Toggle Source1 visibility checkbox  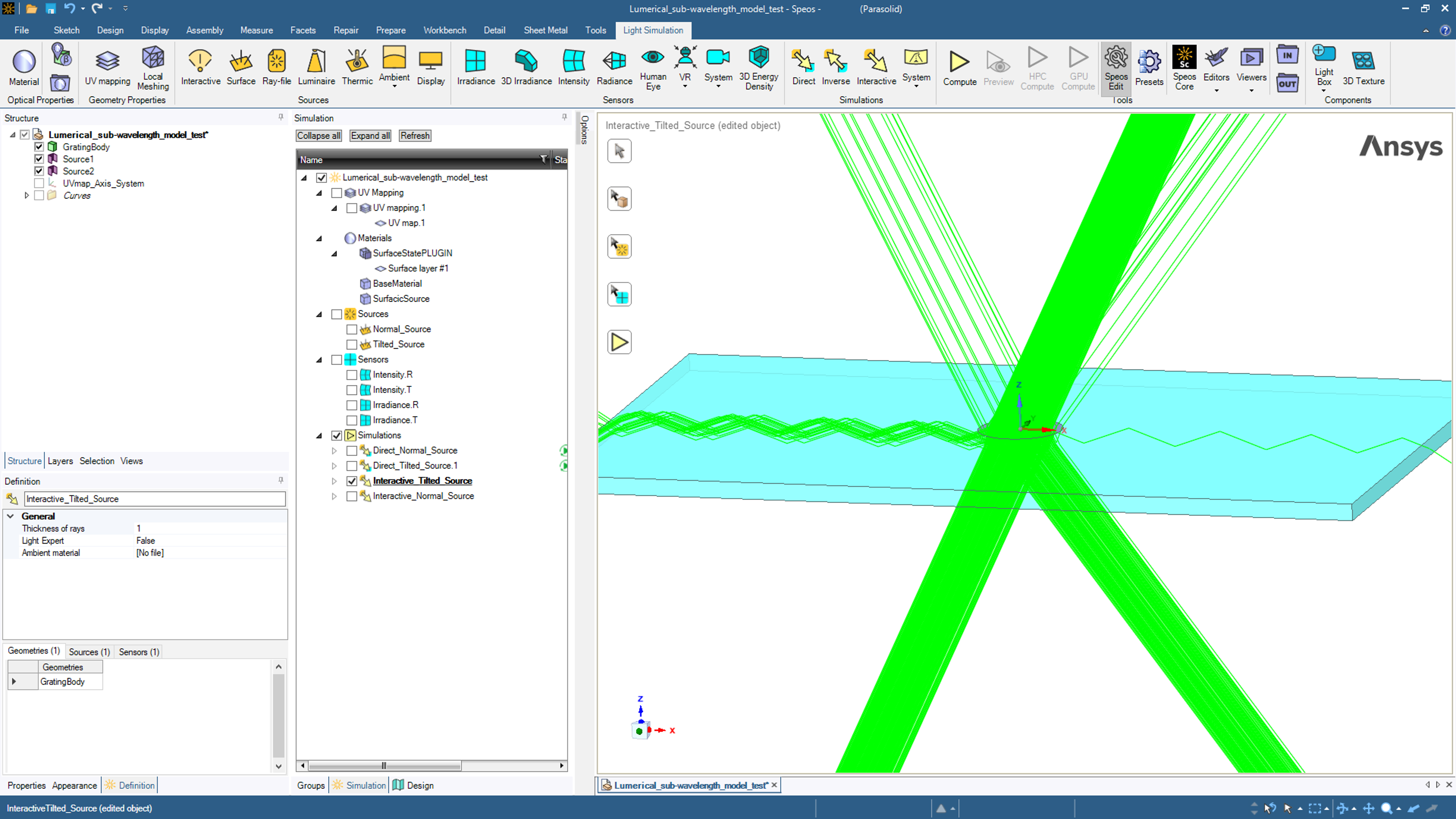coord(39,159)
